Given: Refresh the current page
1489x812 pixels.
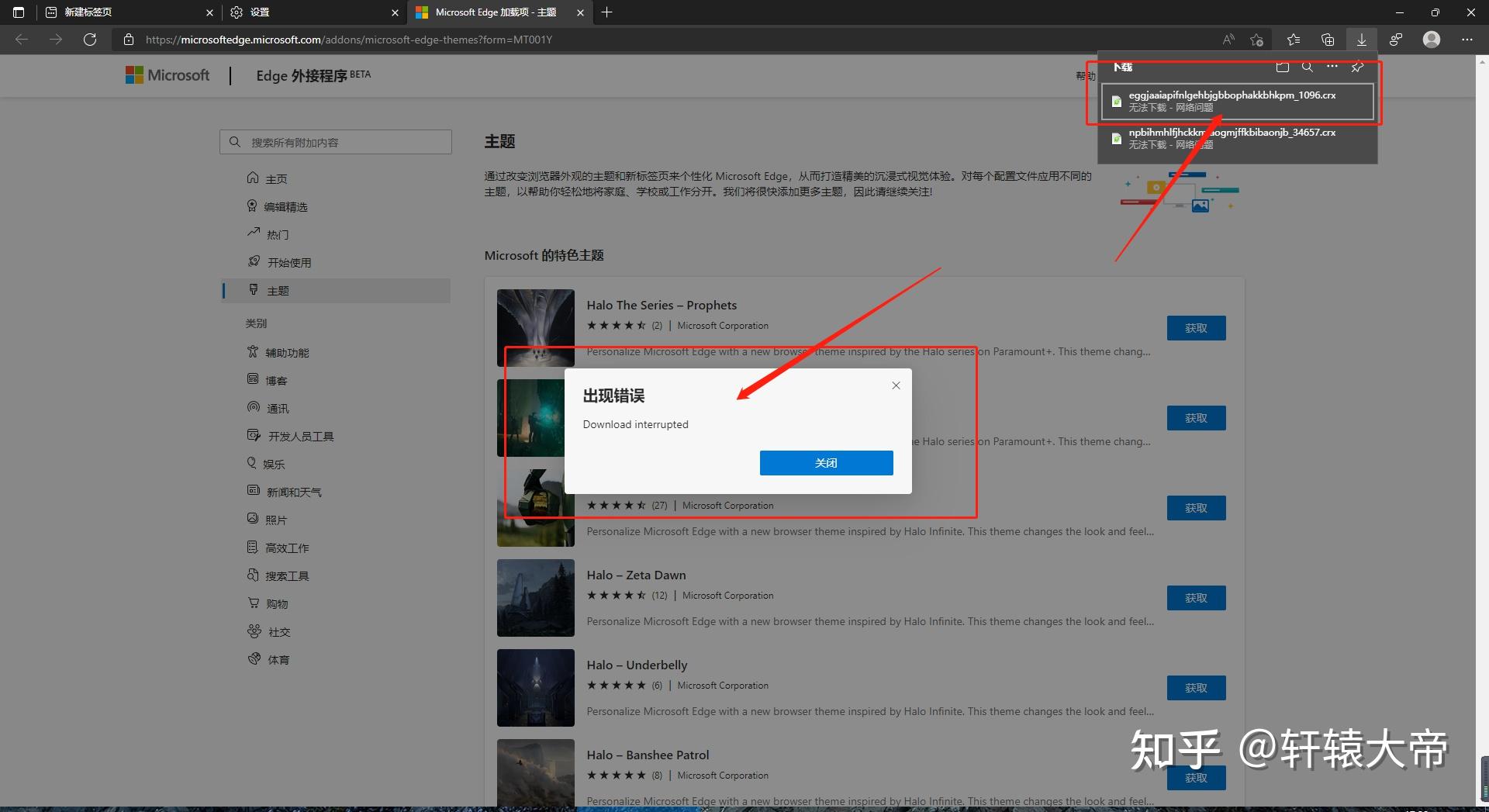Looking at the screenshot, I should (x=90, y=39).
